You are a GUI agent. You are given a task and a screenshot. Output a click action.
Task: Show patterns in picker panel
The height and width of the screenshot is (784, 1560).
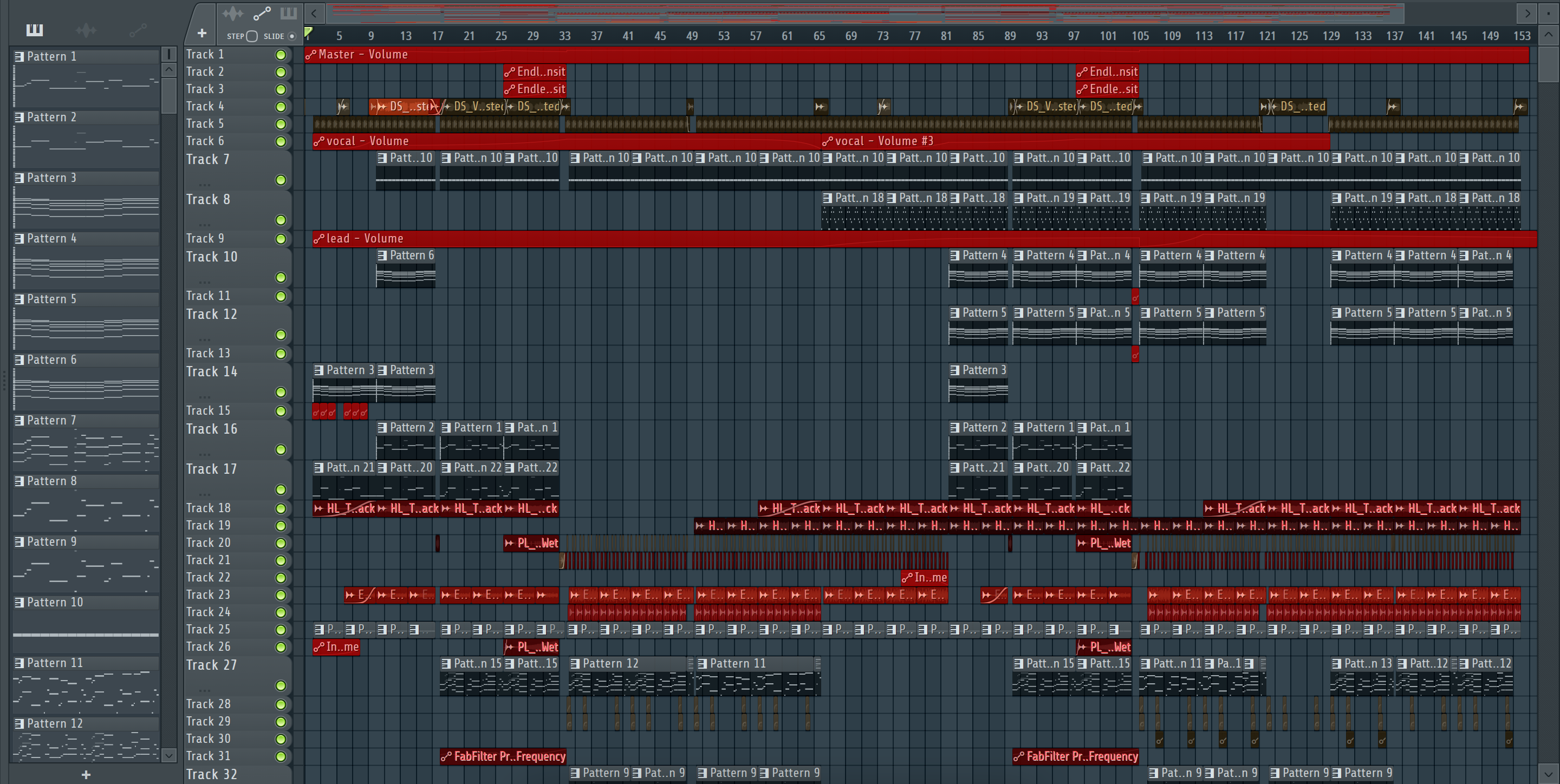(x=35, y=30)
